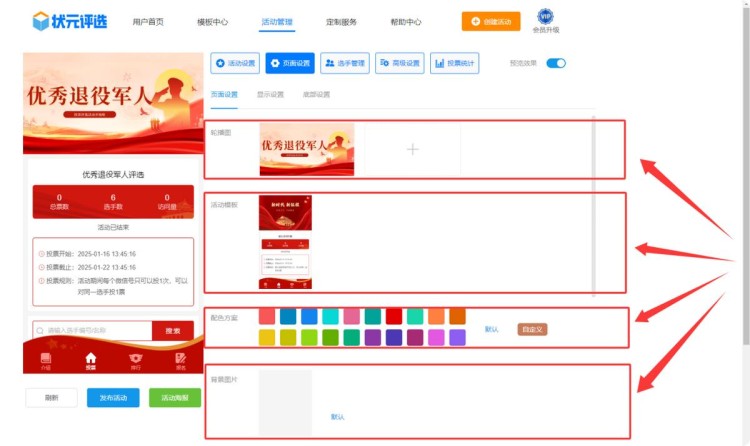Open the 排行 ranking icon in preview
Image resolution: width=750 pixels, height=446 pixels.
(x=136, y=360)
